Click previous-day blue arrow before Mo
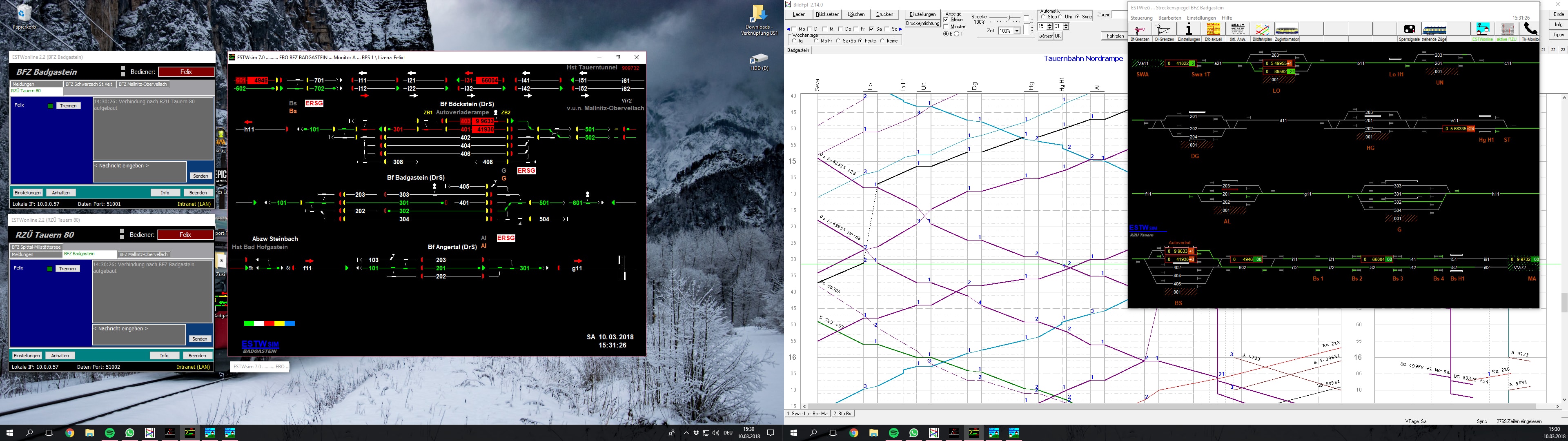 (788, 29)
